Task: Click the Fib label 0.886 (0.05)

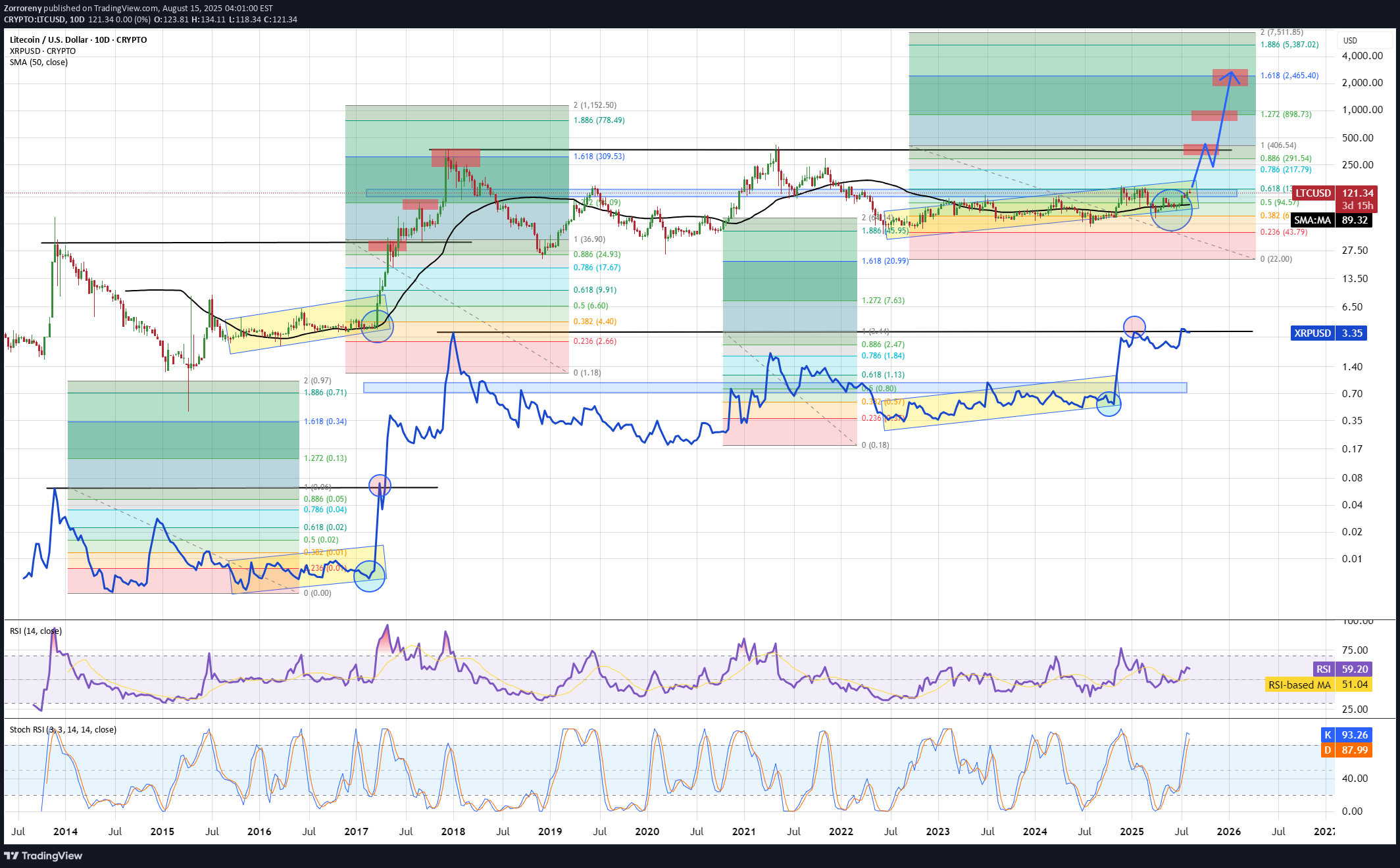Action: tap(326, 499)
